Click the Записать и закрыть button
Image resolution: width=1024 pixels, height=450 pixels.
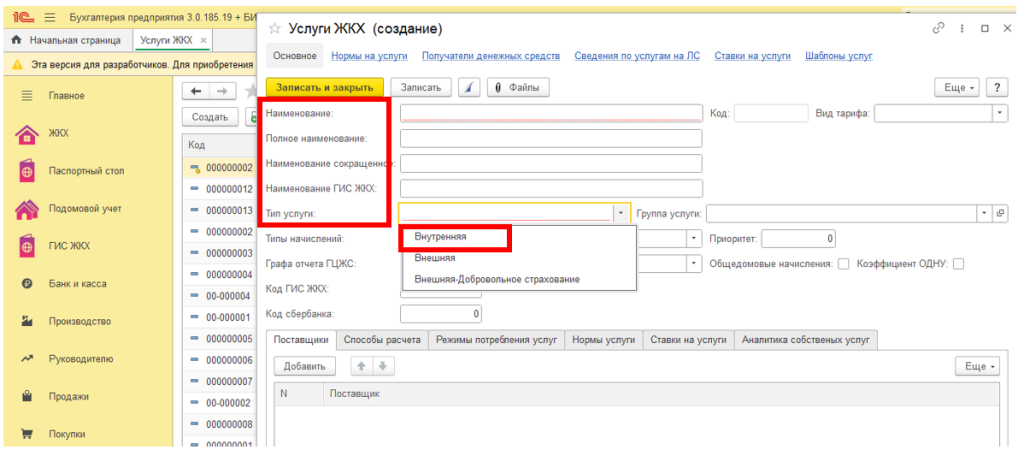(324, 88)
